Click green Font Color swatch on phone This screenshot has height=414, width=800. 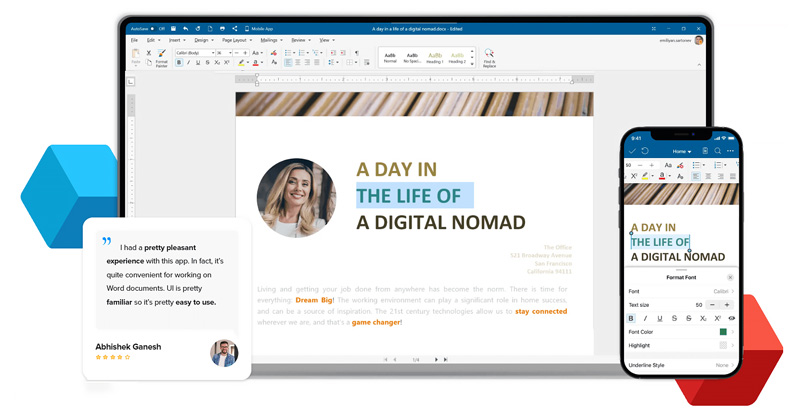pyautogui.click(x=723, y=332)
